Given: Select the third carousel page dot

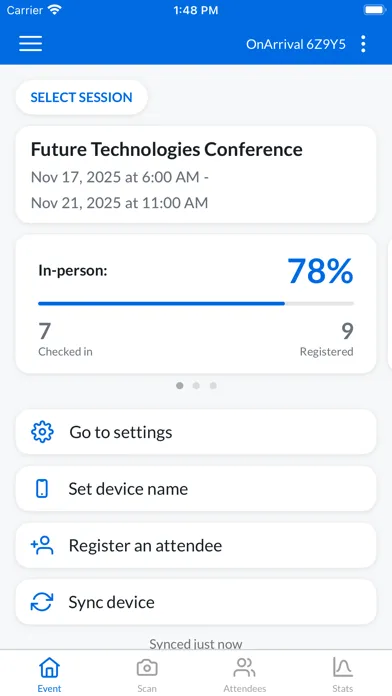Looking at the screenshot, I should (213, 386).
